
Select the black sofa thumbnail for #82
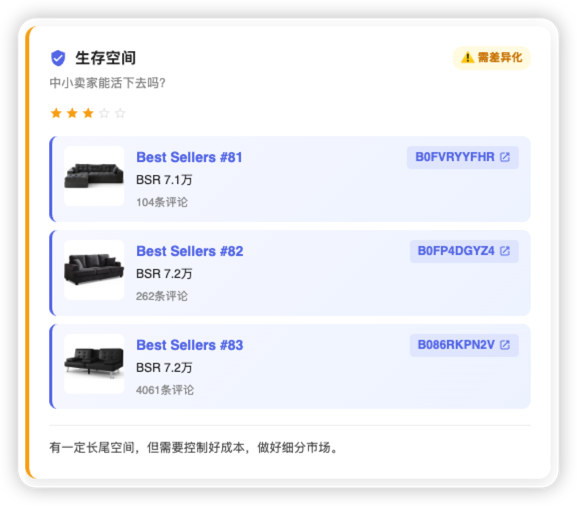point(94,270)
